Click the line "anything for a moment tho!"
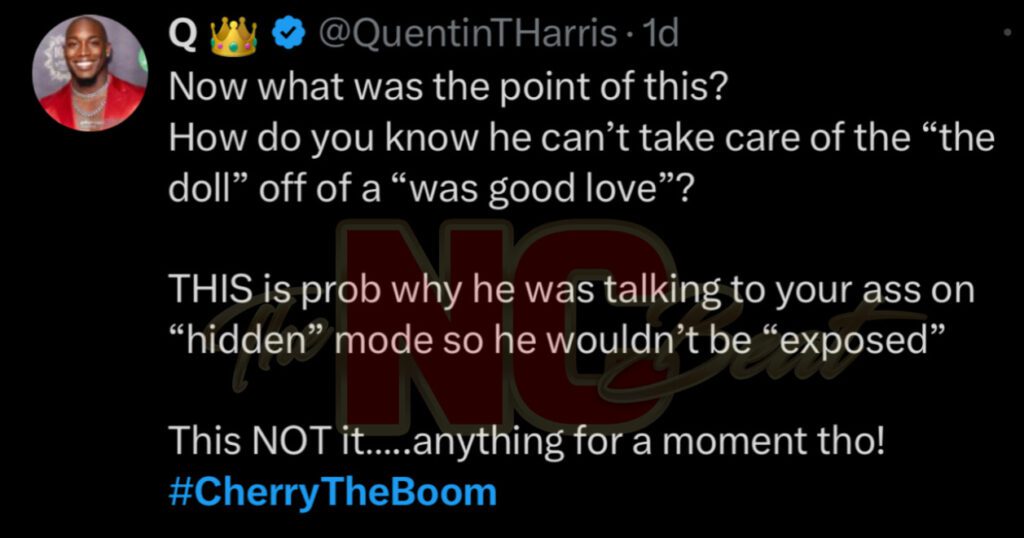Screen dimensions: 1024x538 pos(647,441)
